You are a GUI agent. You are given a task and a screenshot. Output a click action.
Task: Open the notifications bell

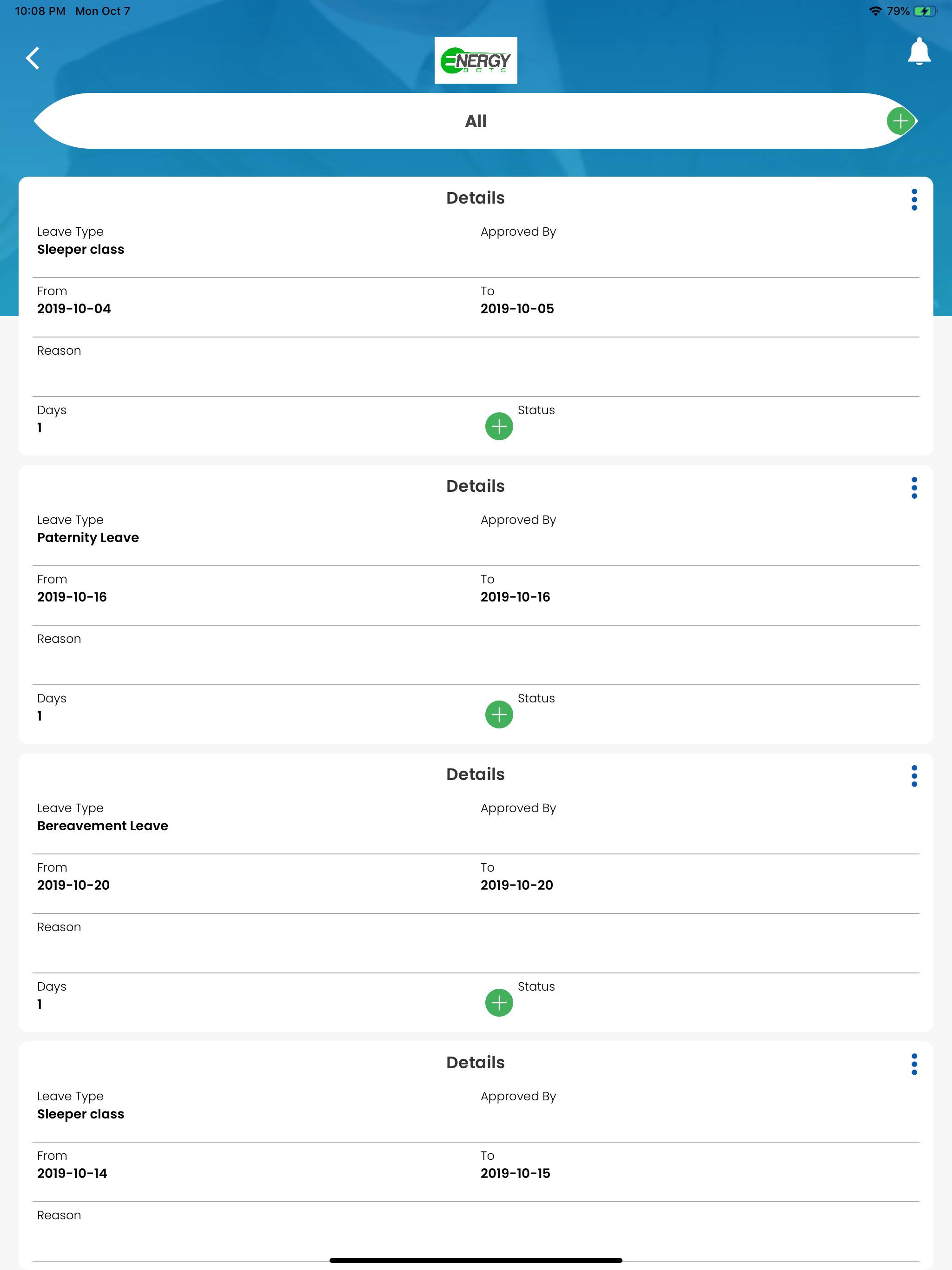click(x=919, y=52)
